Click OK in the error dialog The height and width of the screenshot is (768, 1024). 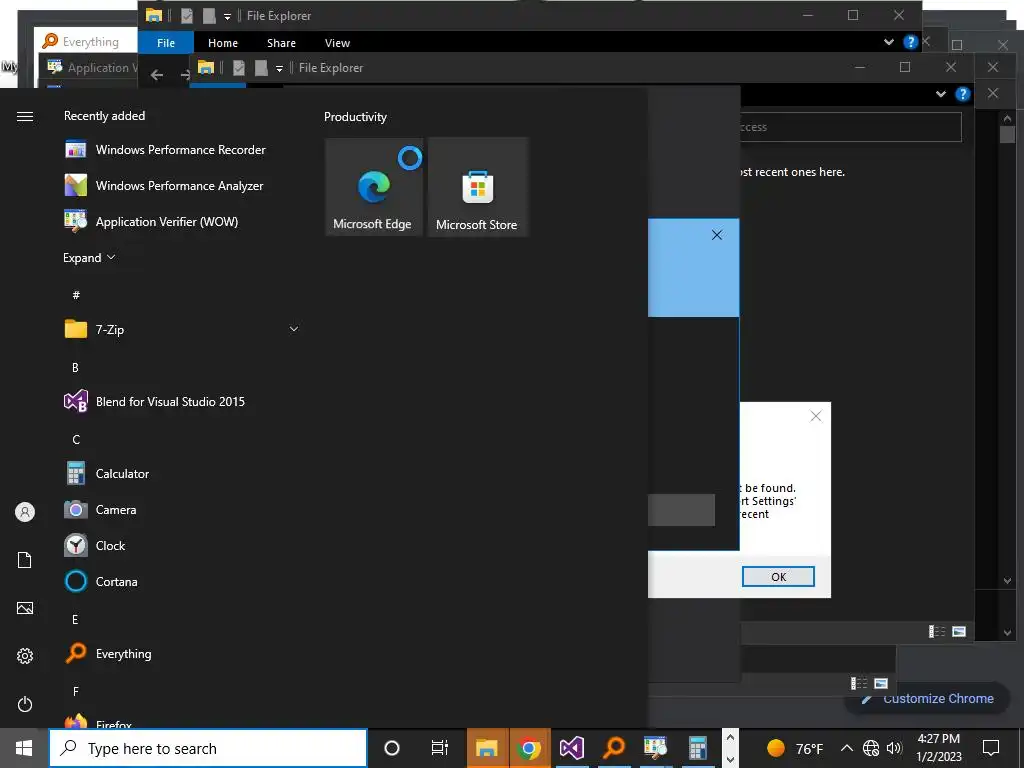(x=778, y=577)
